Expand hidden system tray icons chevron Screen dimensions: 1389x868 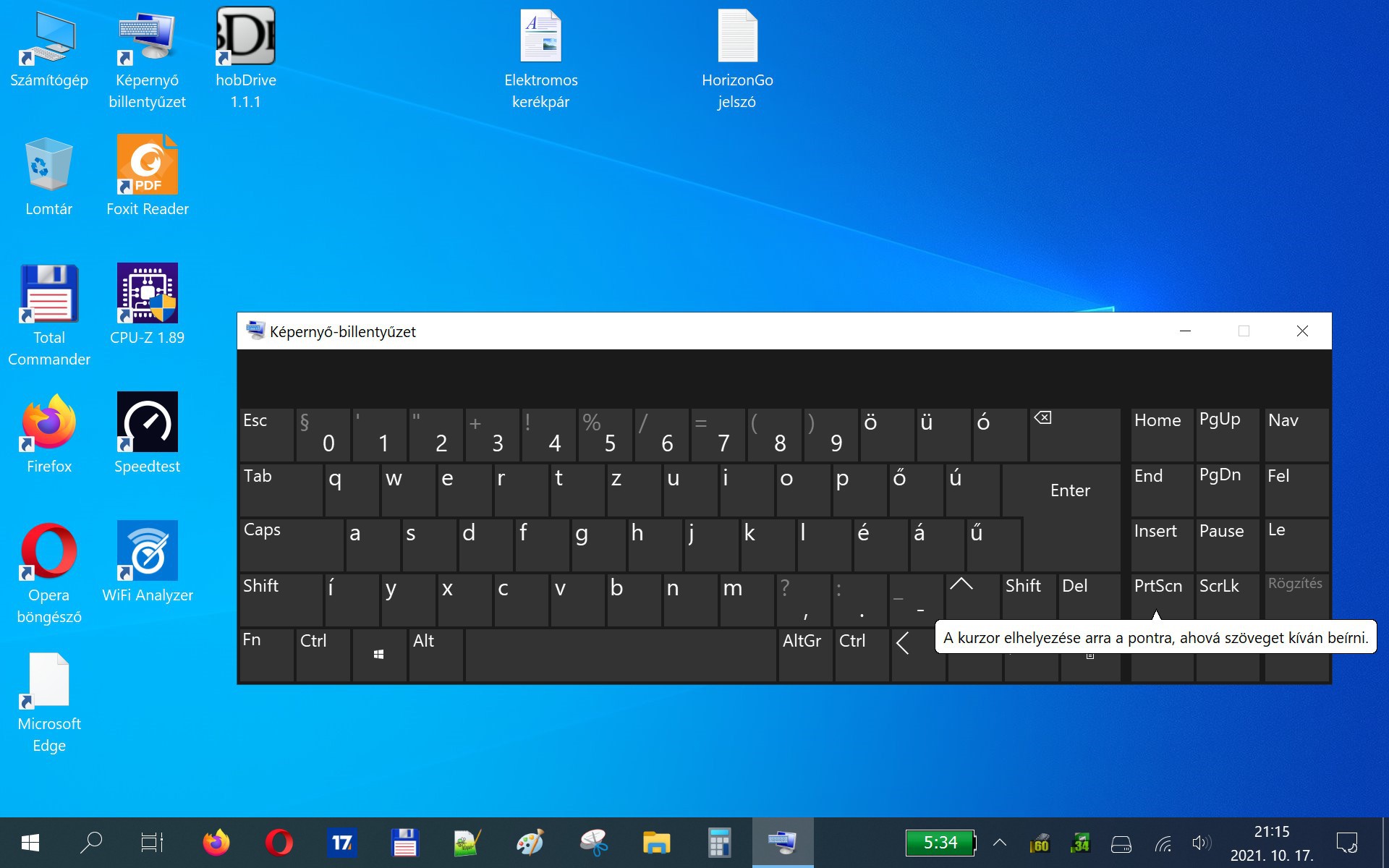point(1000,843)
